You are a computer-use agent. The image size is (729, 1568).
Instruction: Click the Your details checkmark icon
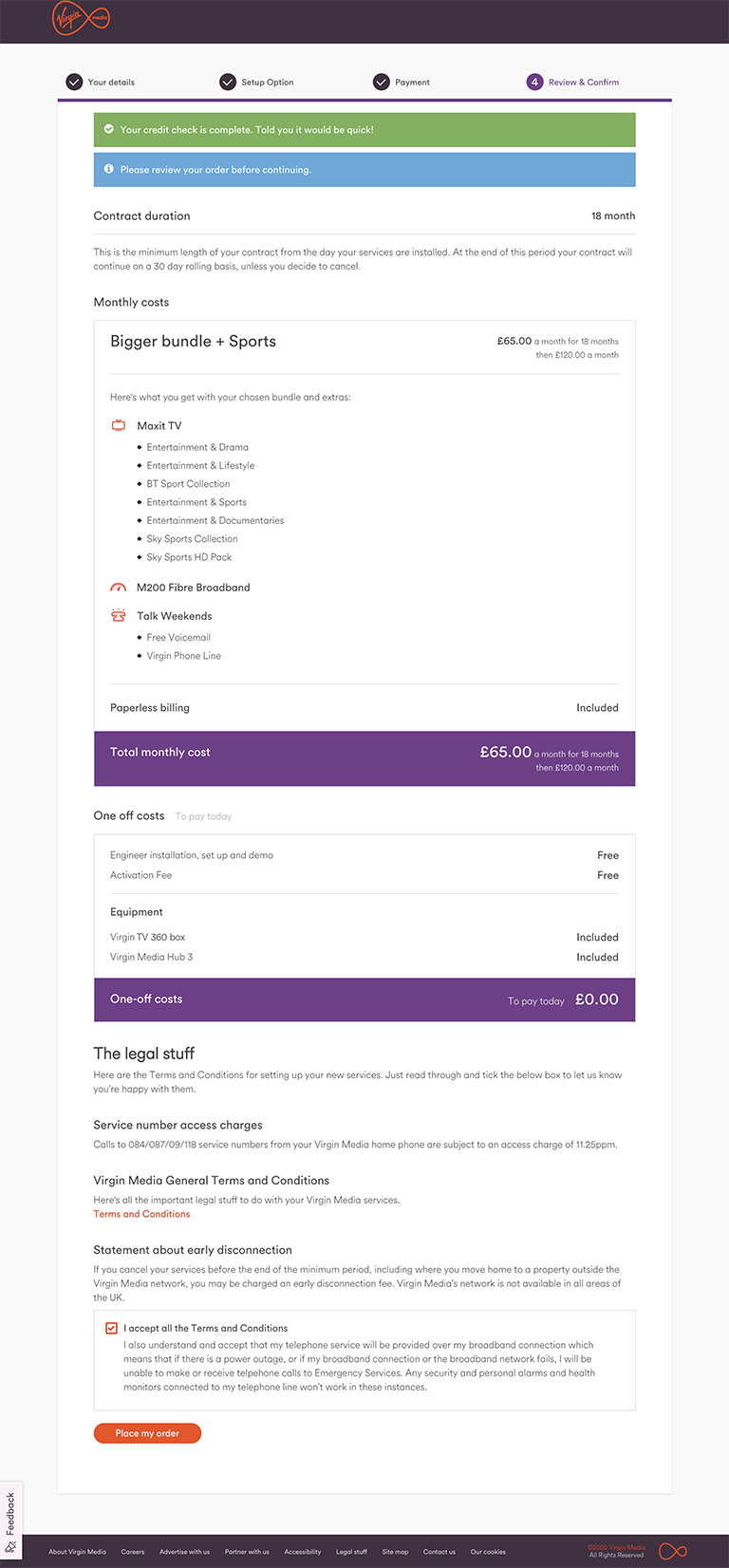74,83
